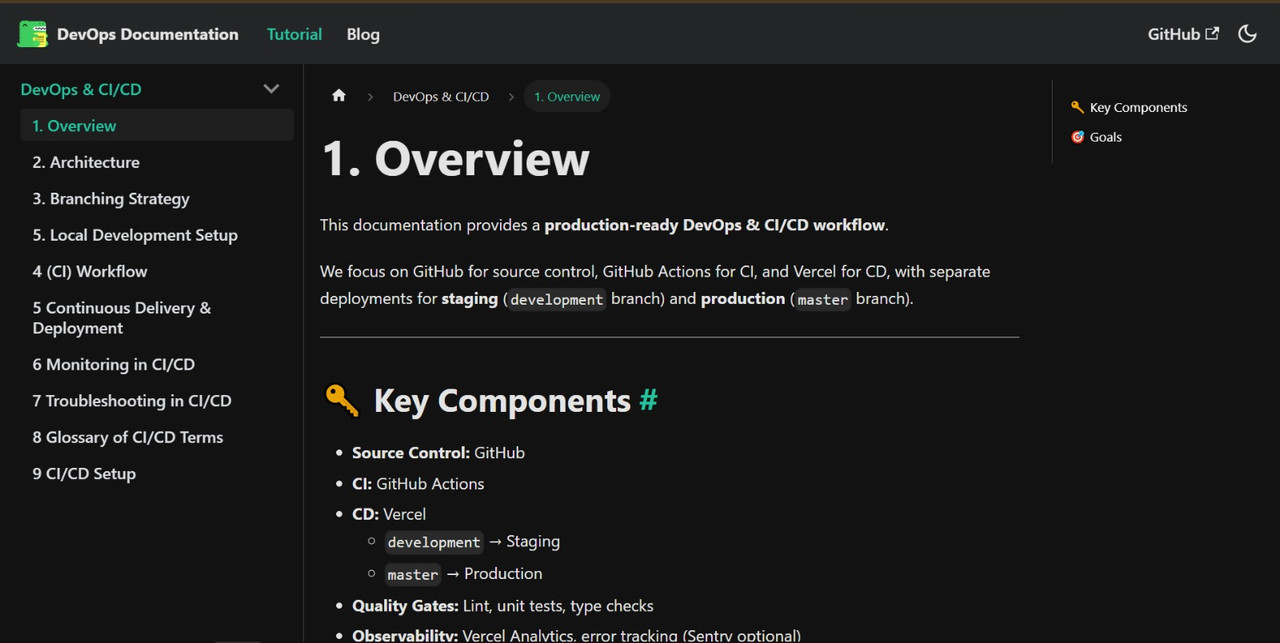
Task: Click 'CI: GitHub Actions' bullet
Action: pyautogui.click(x=418, y=484)
